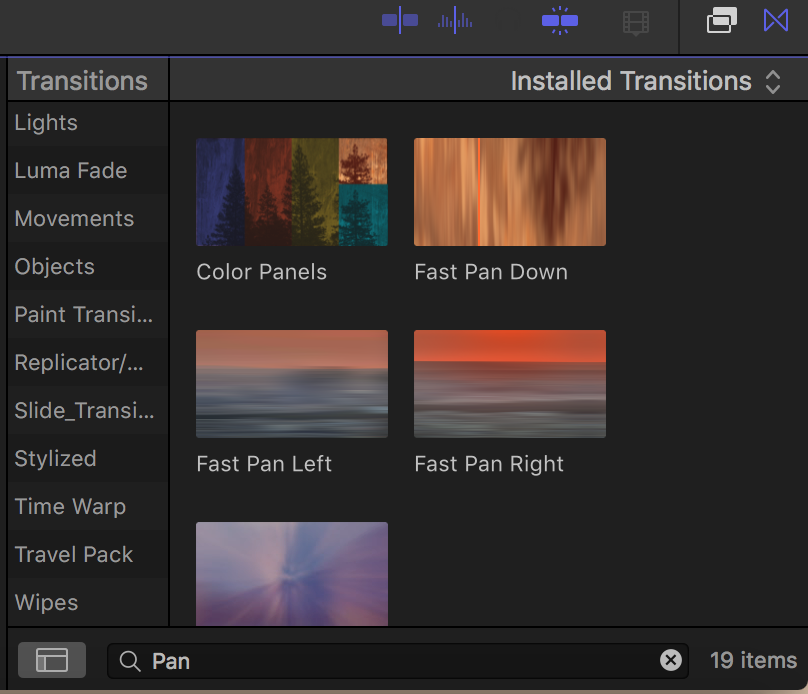Select the Color Panels transition

pyautogui.click(x=291, y=192)
